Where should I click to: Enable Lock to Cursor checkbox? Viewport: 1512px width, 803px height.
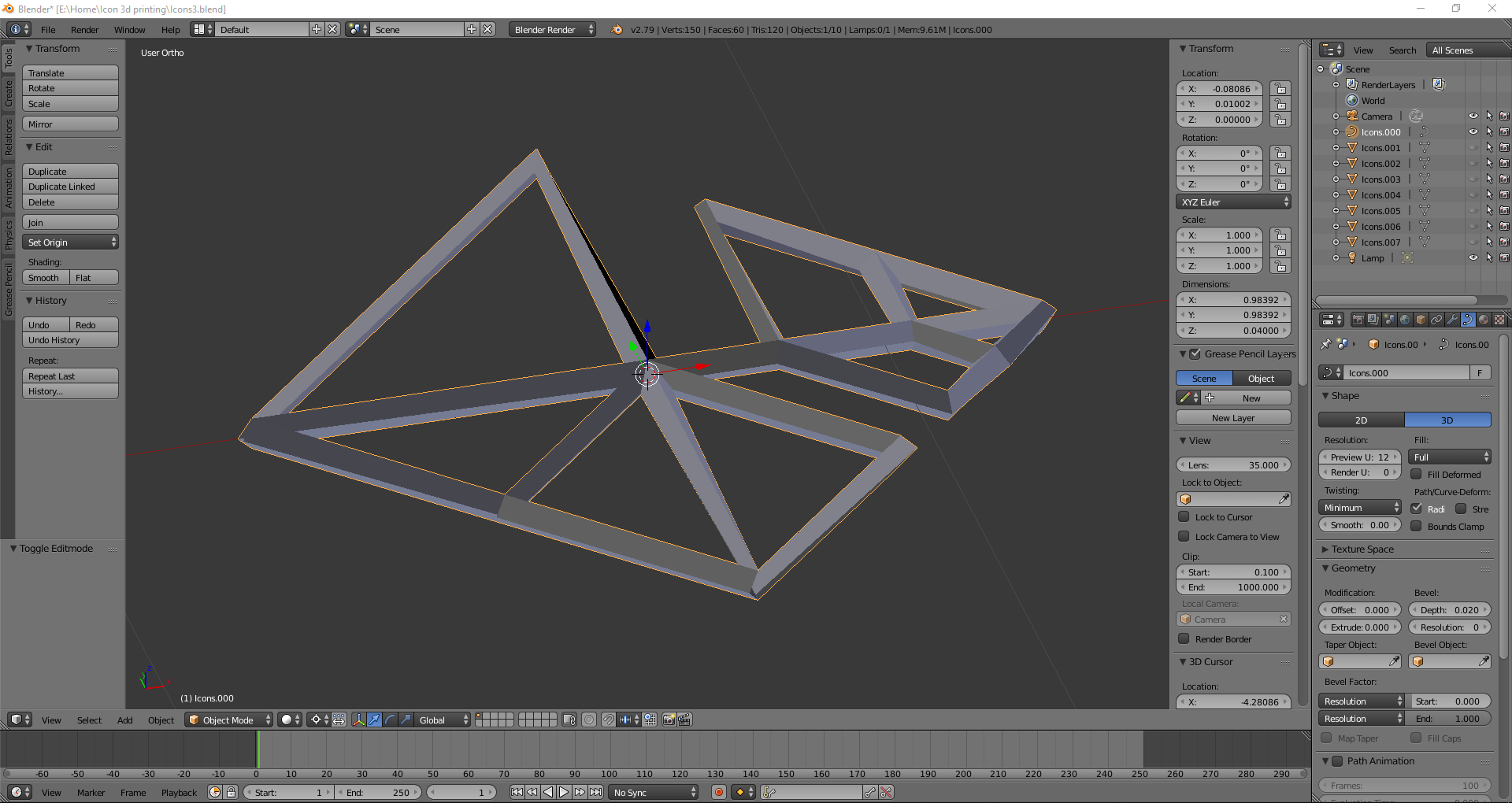tap(1184, 516)
